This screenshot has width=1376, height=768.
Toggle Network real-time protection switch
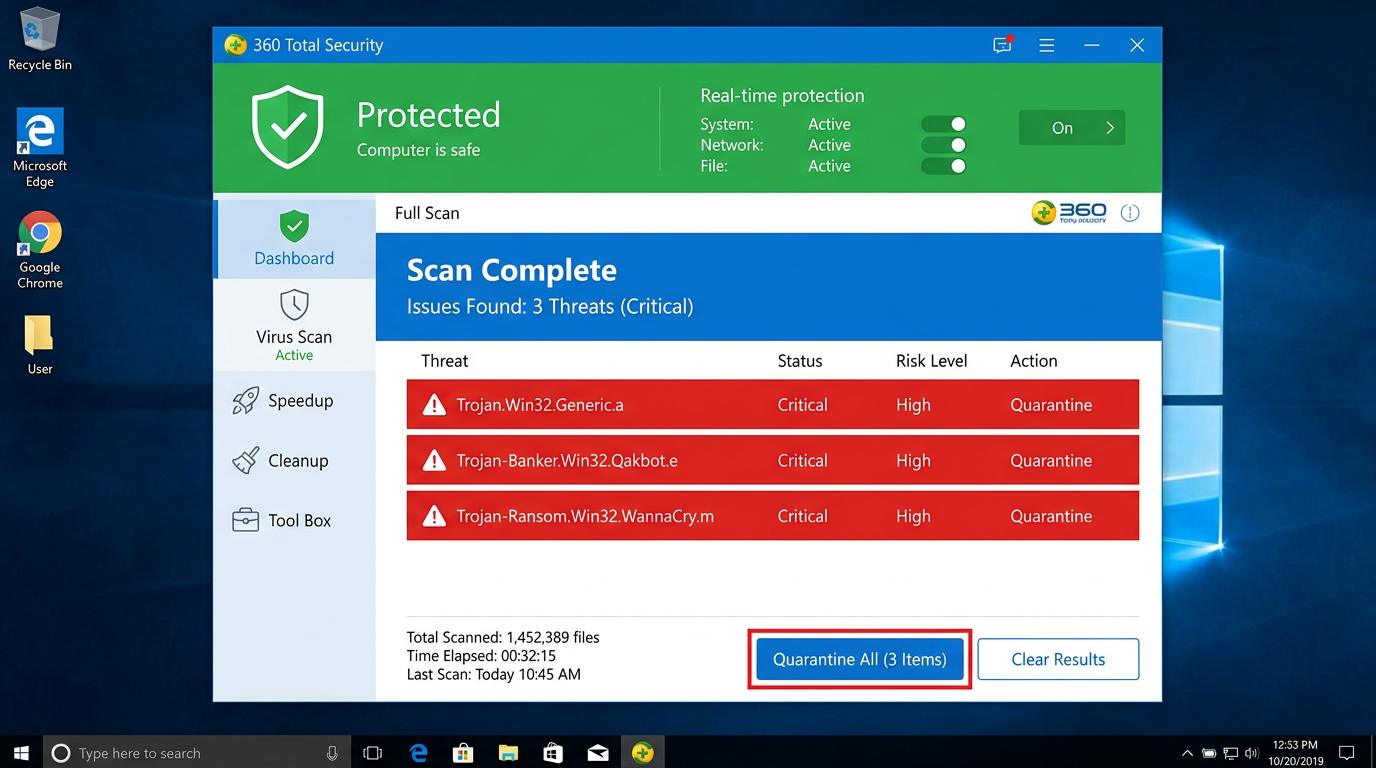coord(944,145)
